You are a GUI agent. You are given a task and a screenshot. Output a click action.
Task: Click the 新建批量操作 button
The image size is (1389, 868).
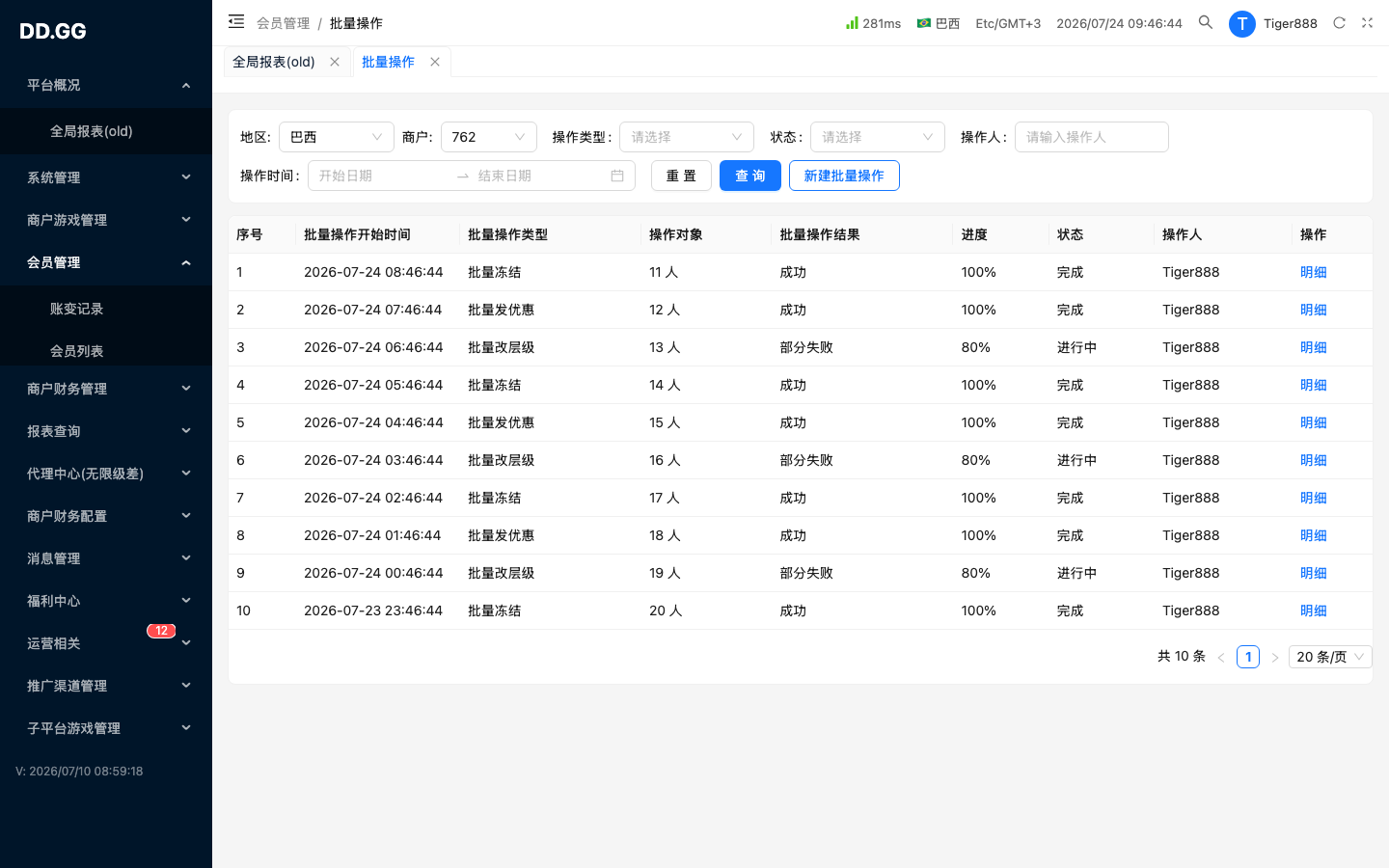[x=844, y=176]
